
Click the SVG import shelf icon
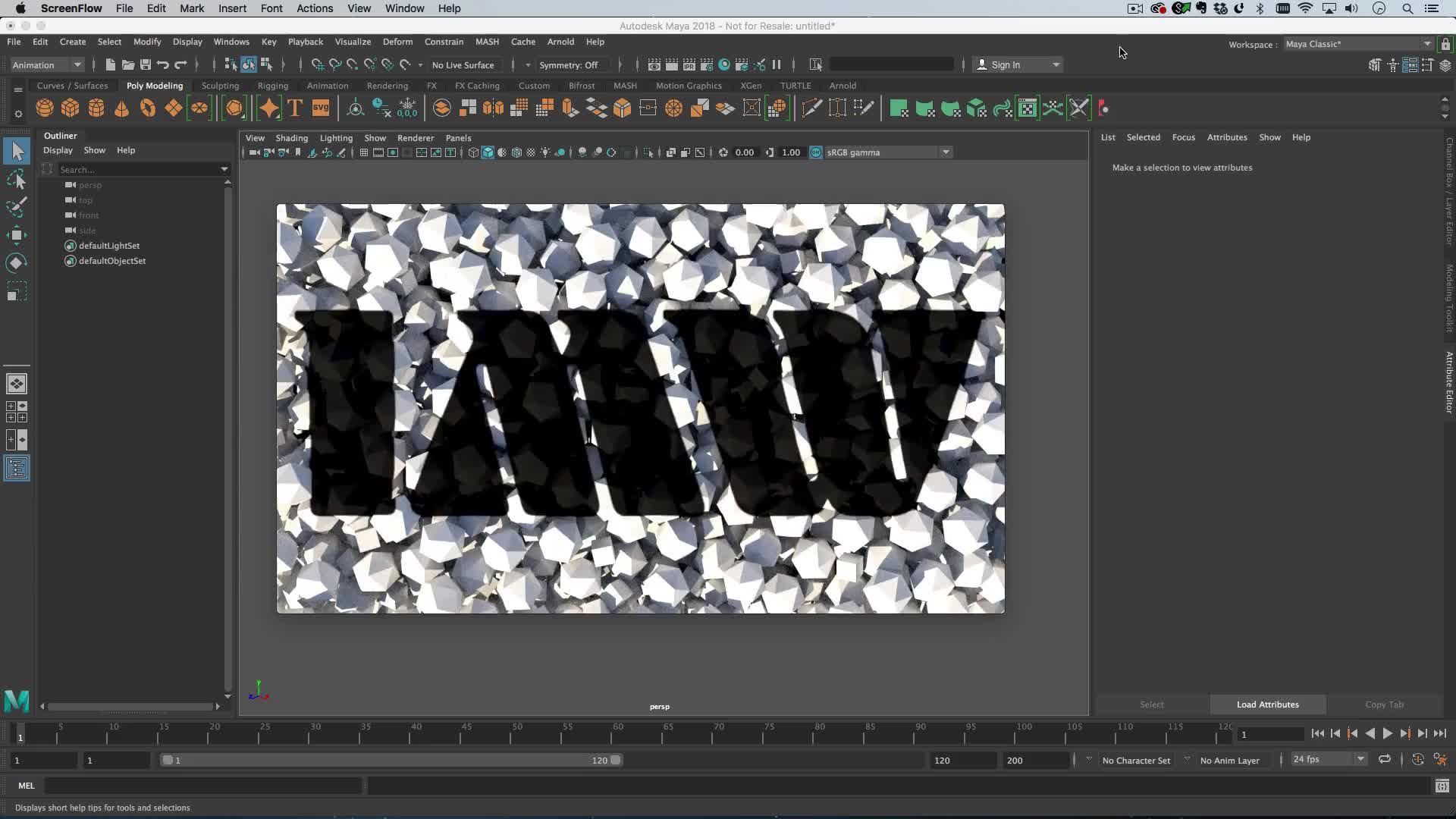pos(321,108)
